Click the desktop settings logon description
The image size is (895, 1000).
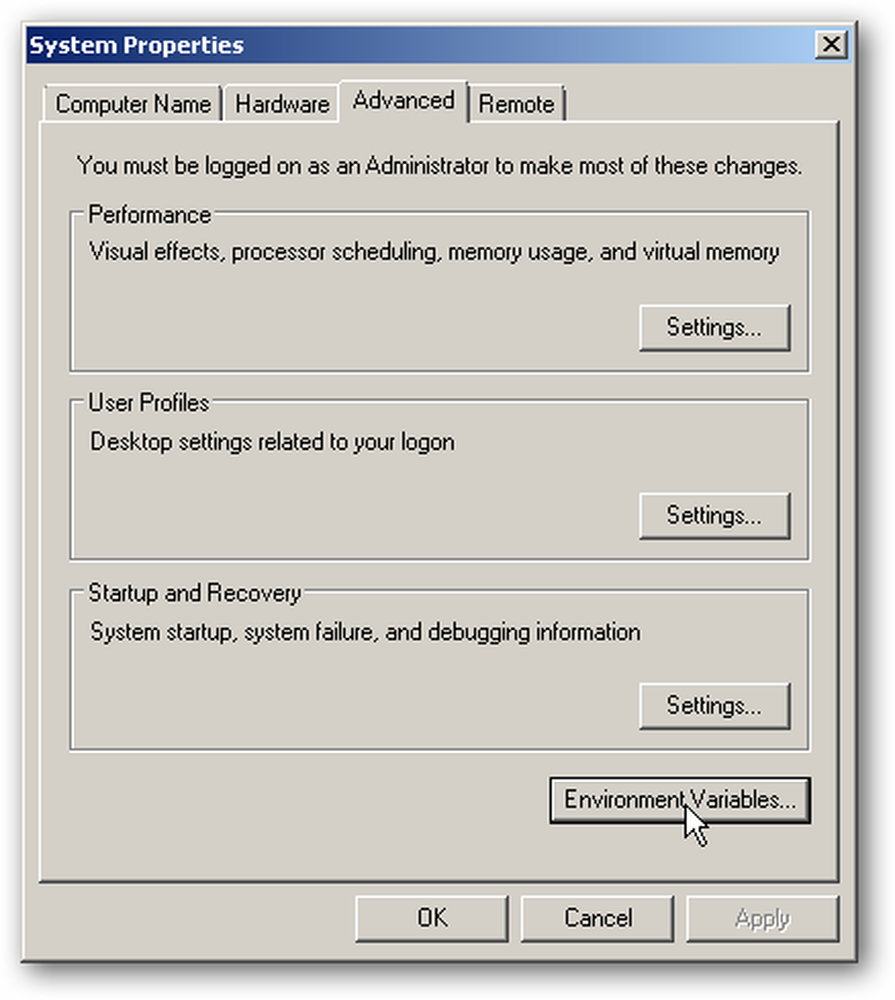[x=272, y=442]
